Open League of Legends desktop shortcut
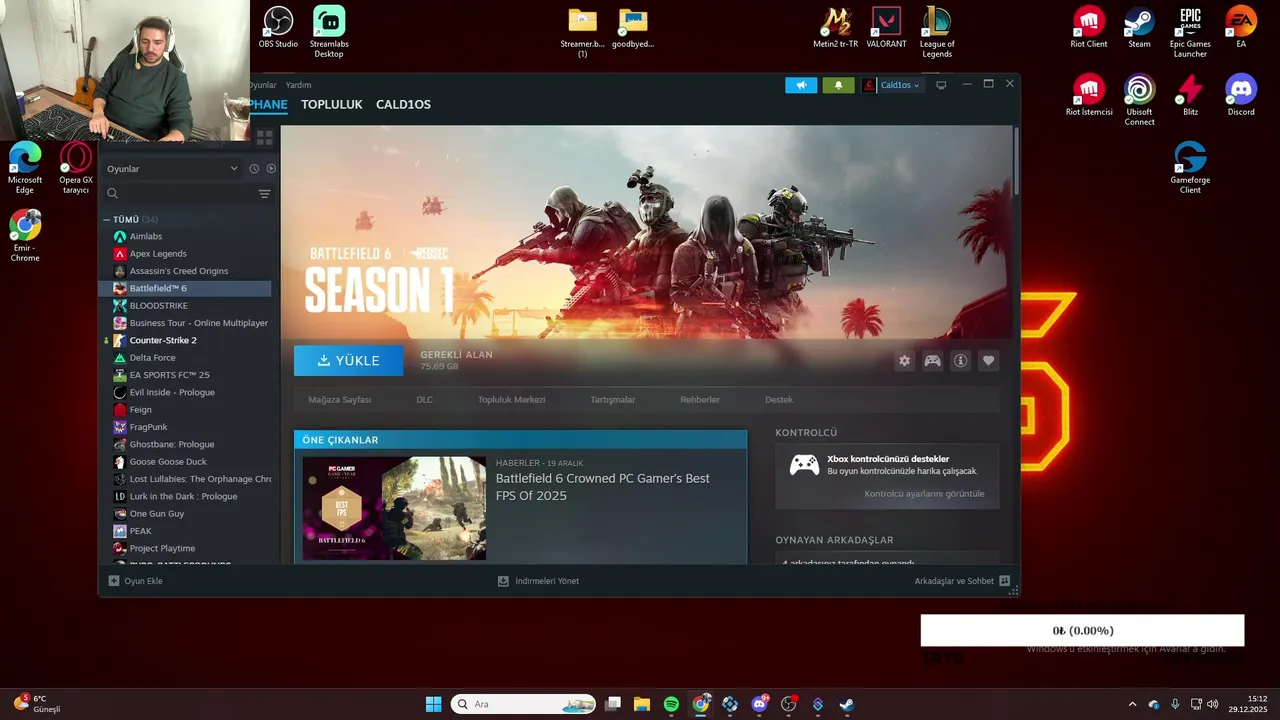The height and width of the screenshot is (720, 1280). pyautogui.click(x=937, y=32)
